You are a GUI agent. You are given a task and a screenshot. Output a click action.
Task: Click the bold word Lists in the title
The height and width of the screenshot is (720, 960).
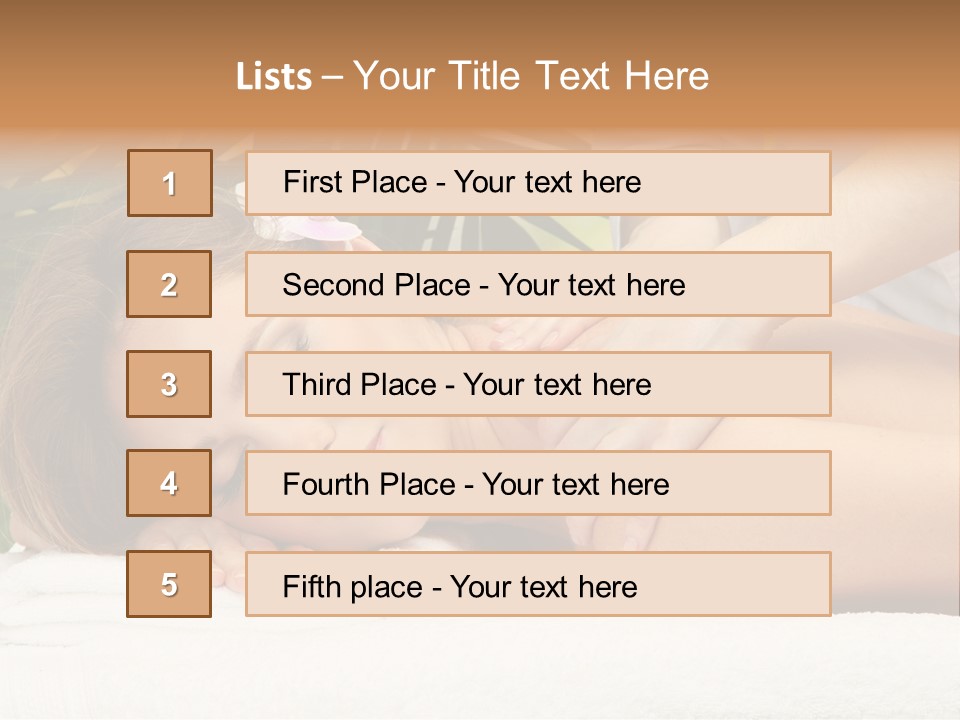tap(274, 77)
